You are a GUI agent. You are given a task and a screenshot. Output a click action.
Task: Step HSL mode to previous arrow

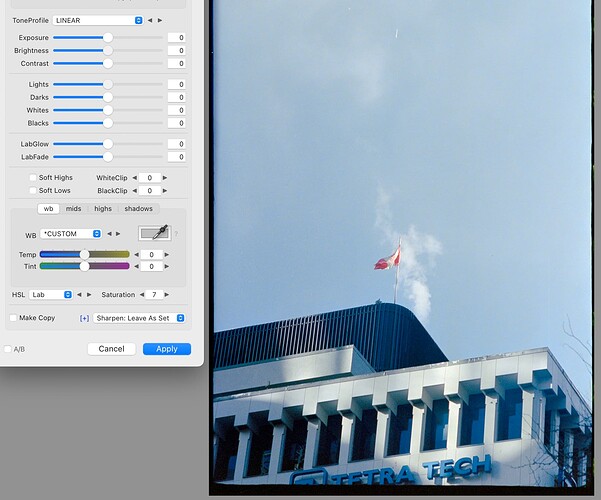(x=79, y=294)
